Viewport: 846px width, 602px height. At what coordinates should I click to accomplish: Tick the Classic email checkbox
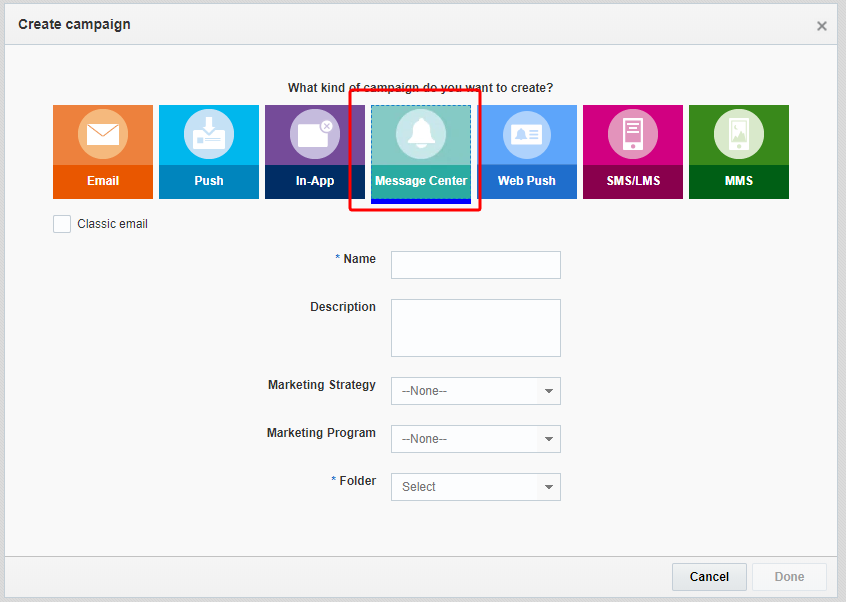point(62,224)
